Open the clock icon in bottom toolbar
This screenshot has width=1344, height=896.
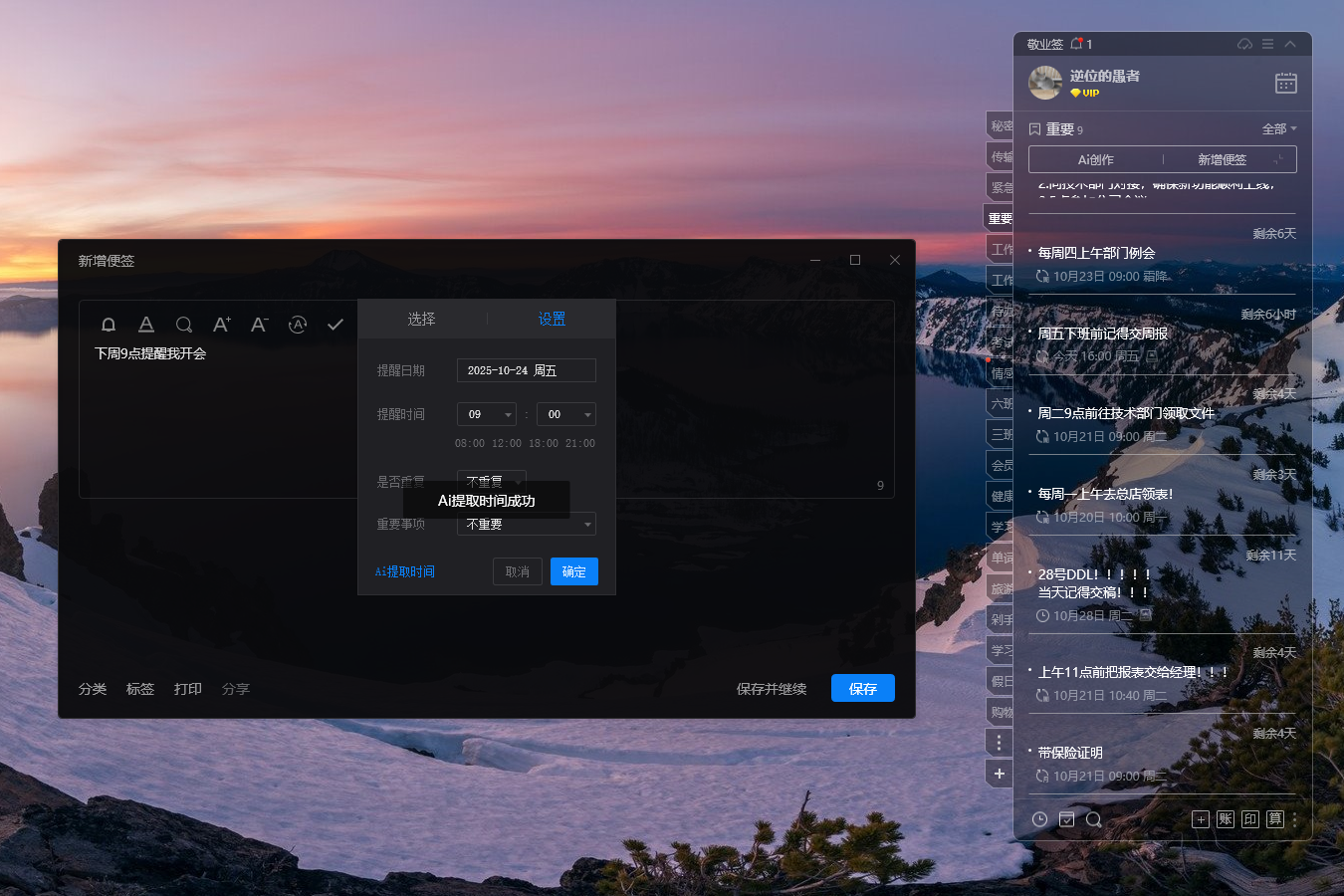pos(1039,819)
